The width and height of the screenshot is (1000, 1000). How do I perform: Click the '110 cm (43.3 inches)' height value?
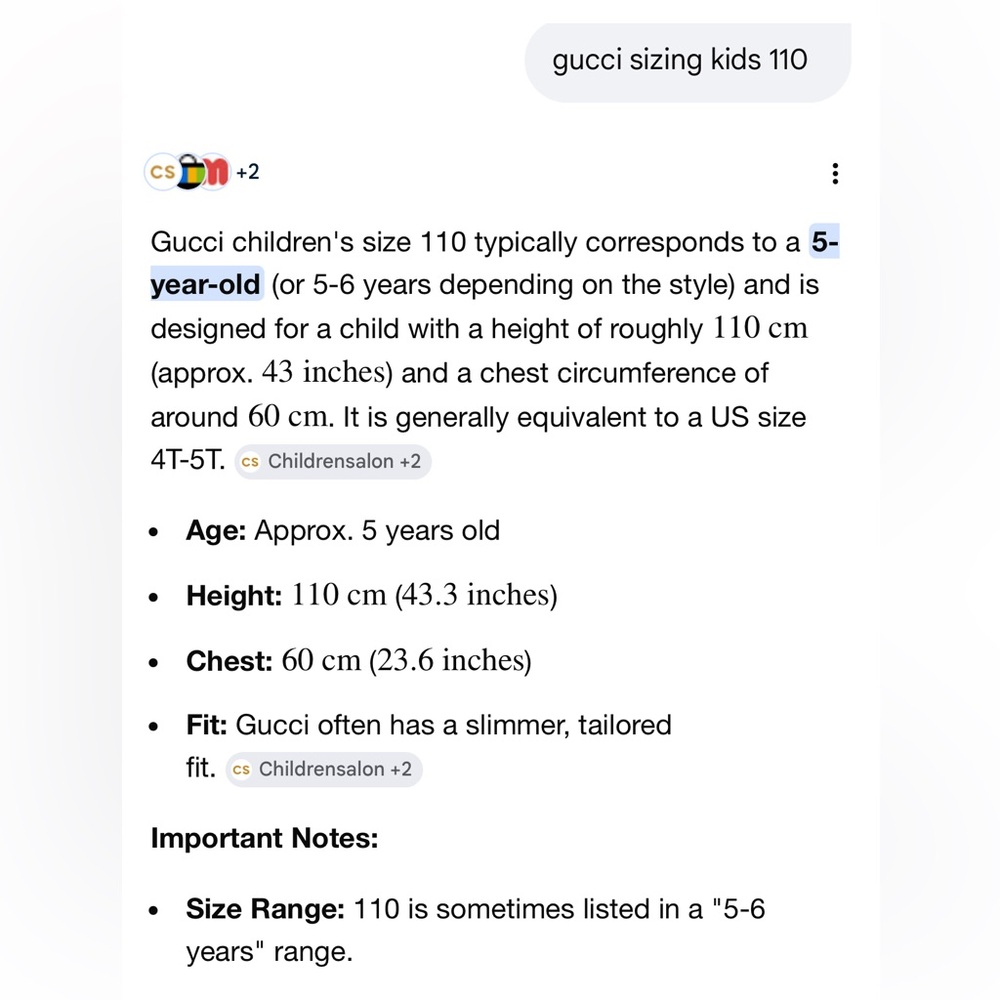[x=424, y=595]
